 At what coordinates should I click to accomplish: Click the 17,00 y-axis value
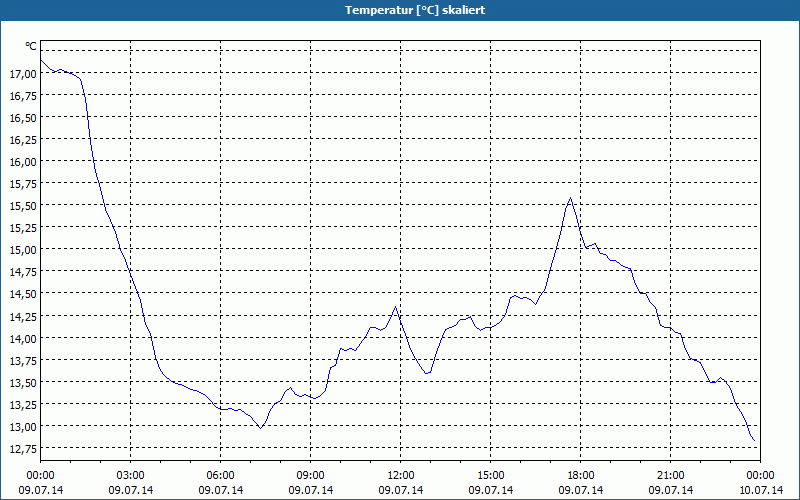pos(23,73)
